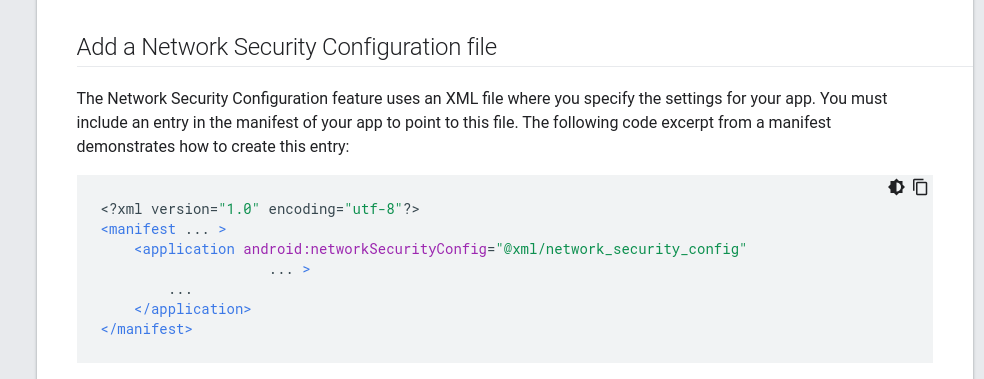Click the word "encoding" in the XML declaration
Screen dimensions: 984x379
point(302,209)
